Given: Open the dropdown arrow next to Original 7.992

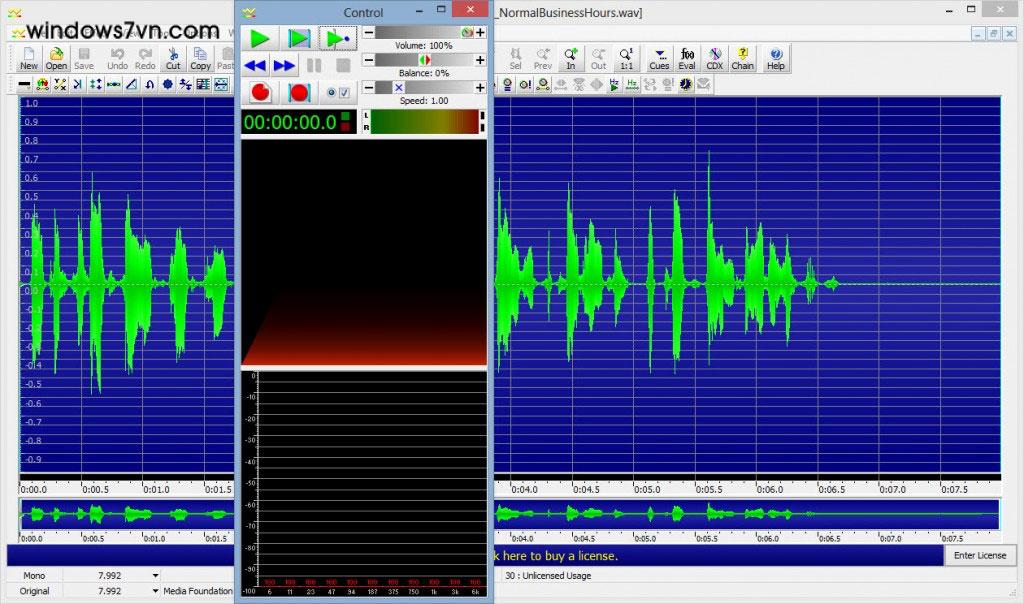Looking at the screenshot, I should coord(155,591).
